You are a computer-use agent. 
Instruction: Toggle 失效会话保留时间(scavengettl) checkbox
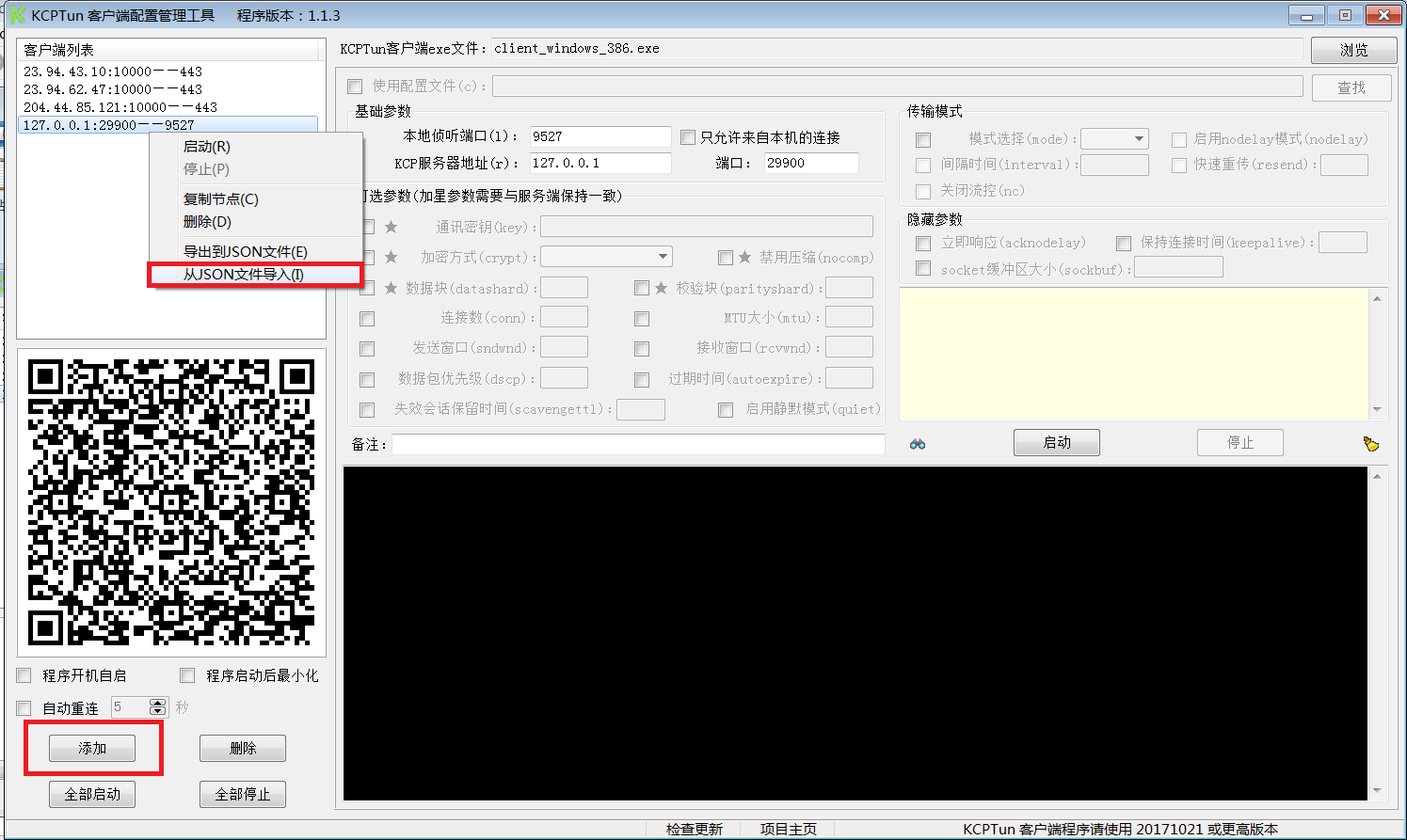pyautogui.click(x=367, y=409)
